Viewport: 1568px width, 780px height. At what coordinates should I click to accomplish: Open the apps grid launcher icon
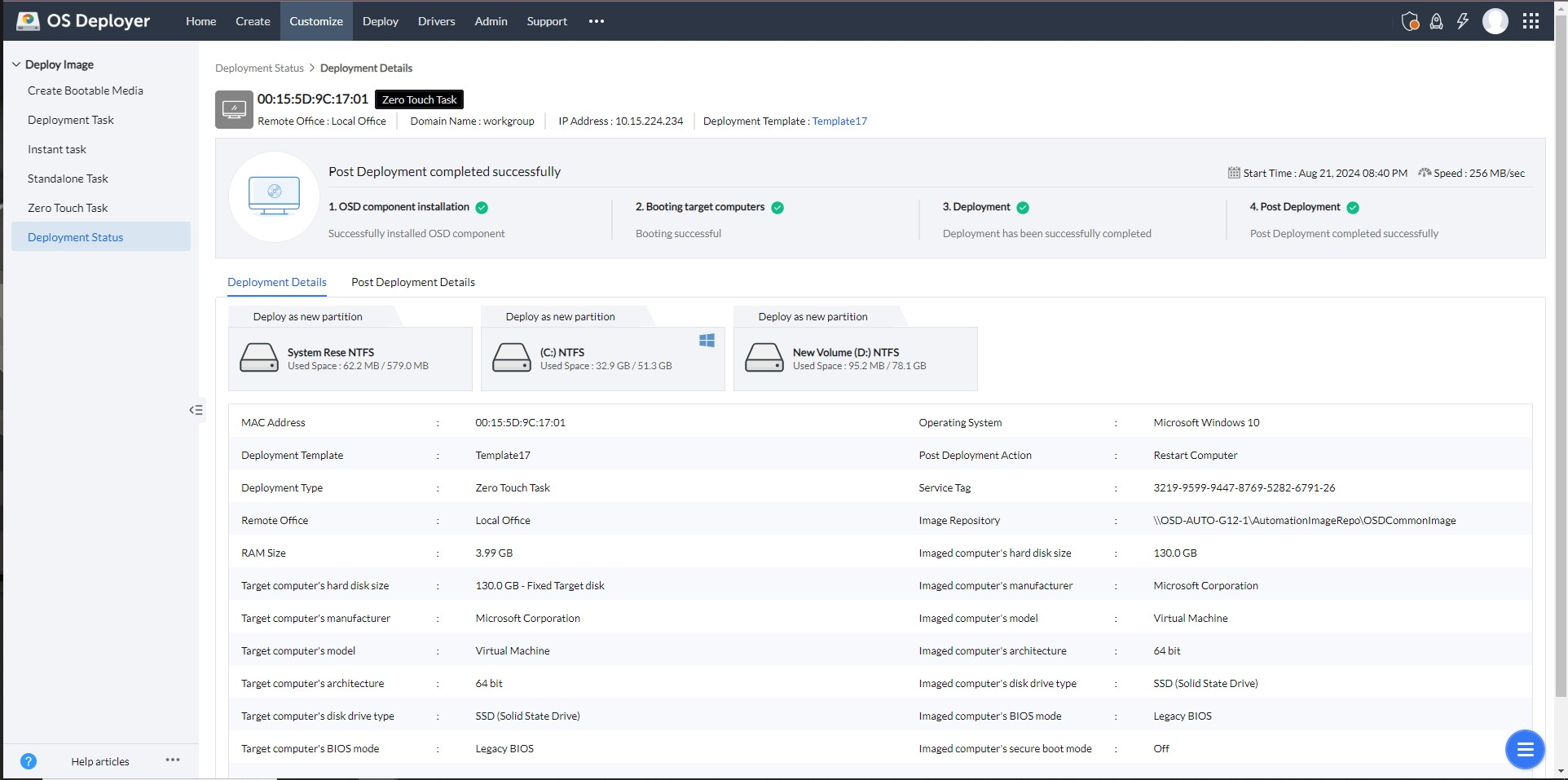click(x=1531, y=21)
